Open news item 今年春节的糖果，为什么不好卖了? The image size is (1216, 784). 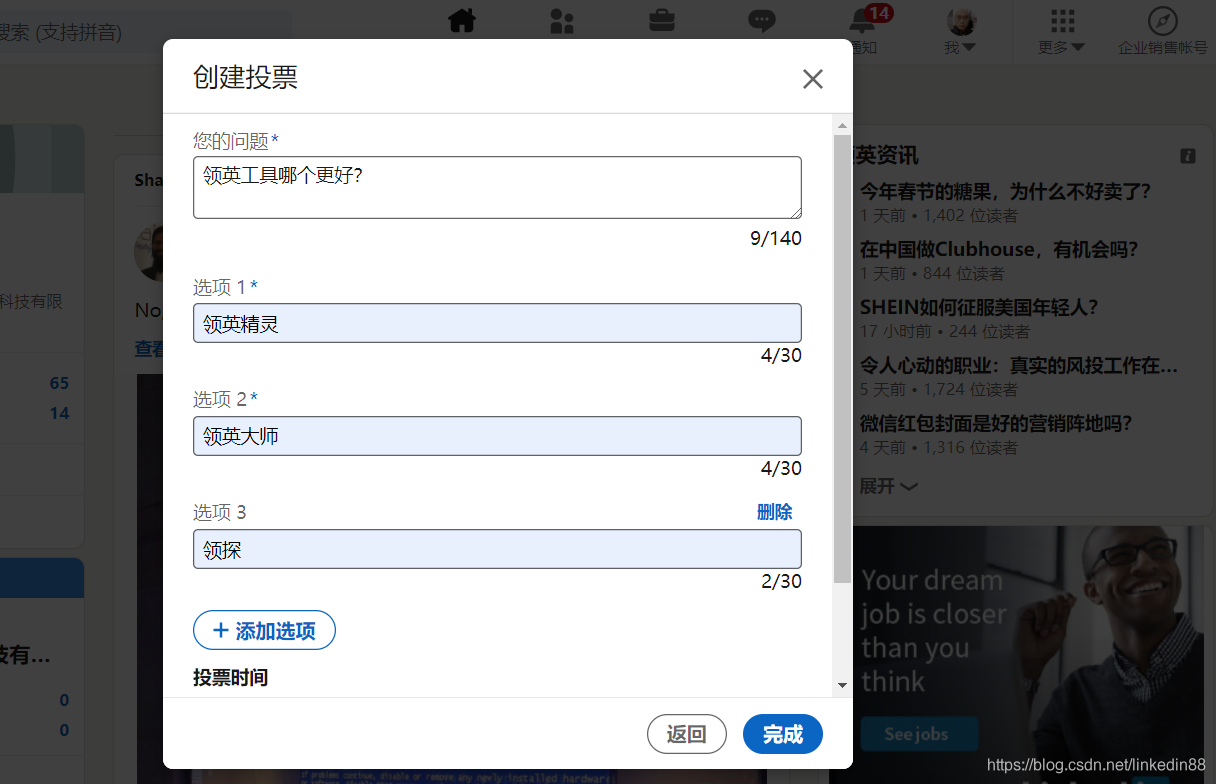[1005, 191]
